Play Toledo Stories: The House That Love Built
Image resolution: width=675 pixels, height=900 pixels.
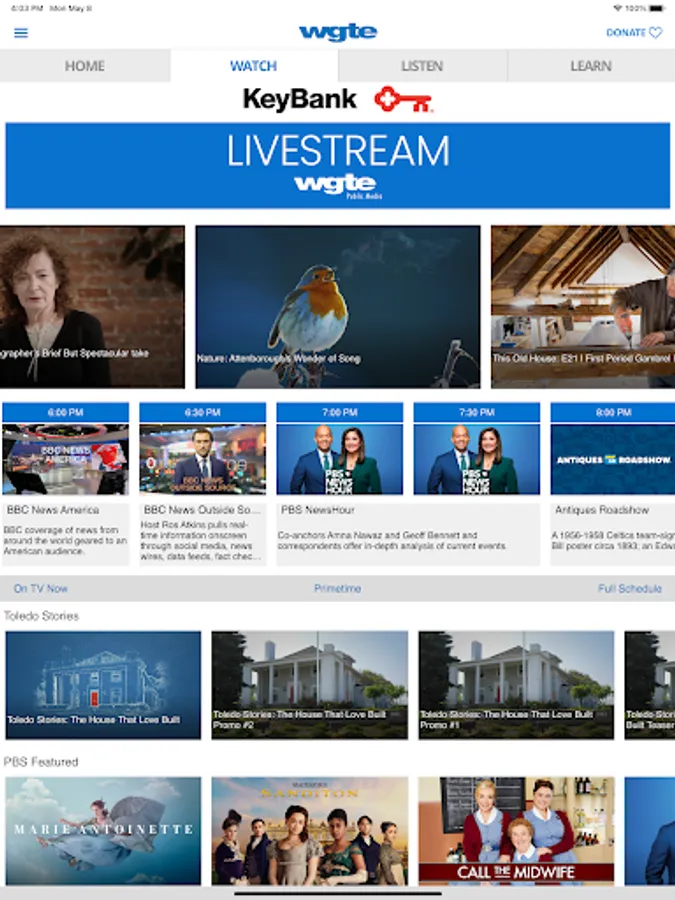pyautogui.click(x=103, y=685)
